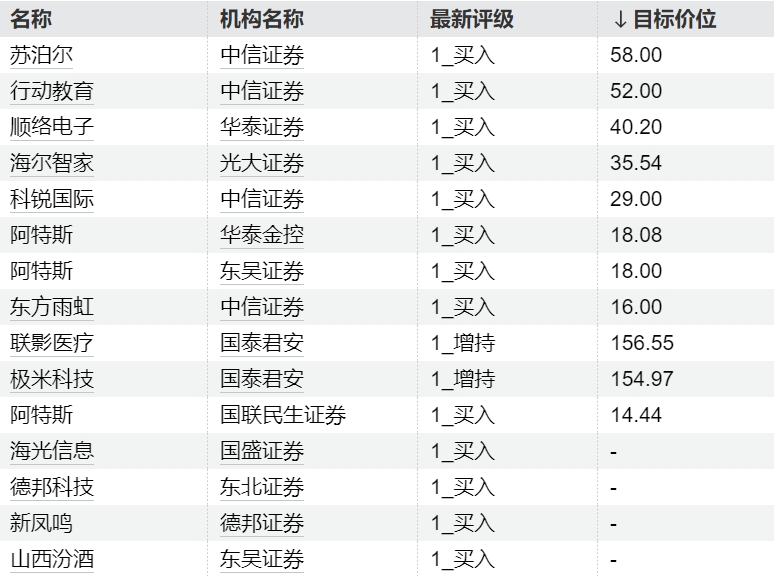Open the 德邦科技 stock link
This screenshot has width=774, height=576.
click(52, 487)
